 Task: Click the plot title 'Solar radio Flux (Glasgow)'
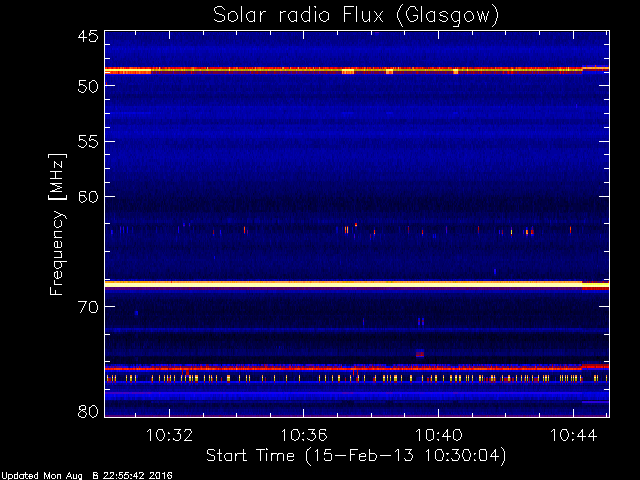[x=356, y=16]
